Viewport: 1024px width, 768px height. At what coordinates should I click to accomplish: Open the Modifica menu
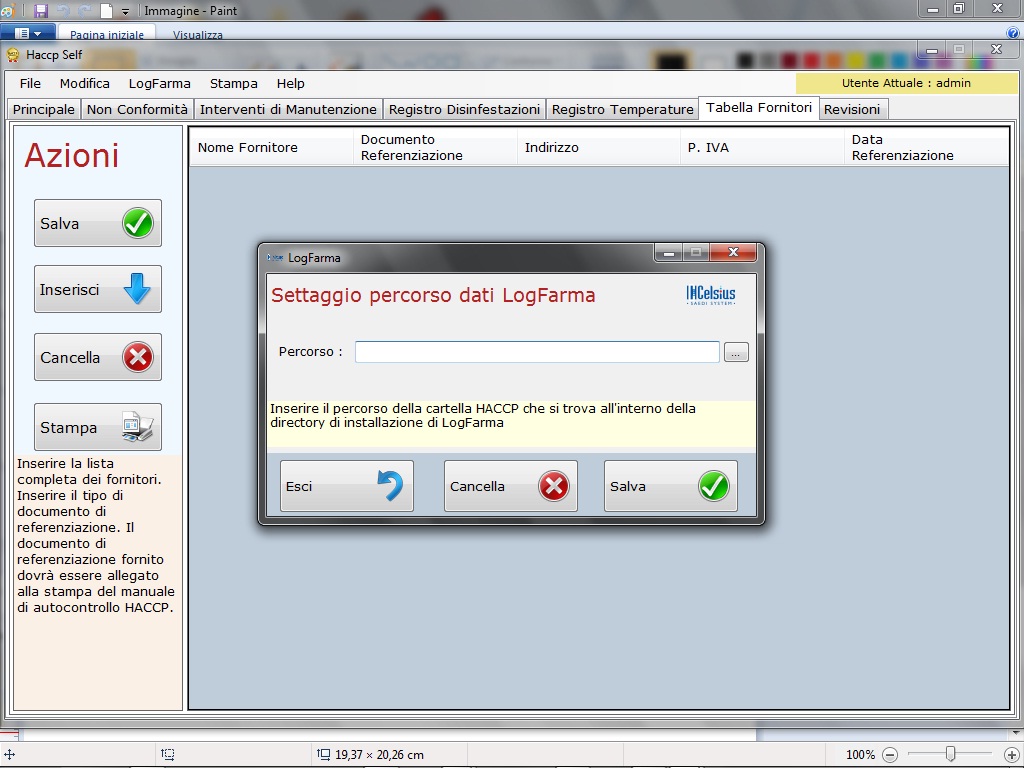click(x=84, y=83)
